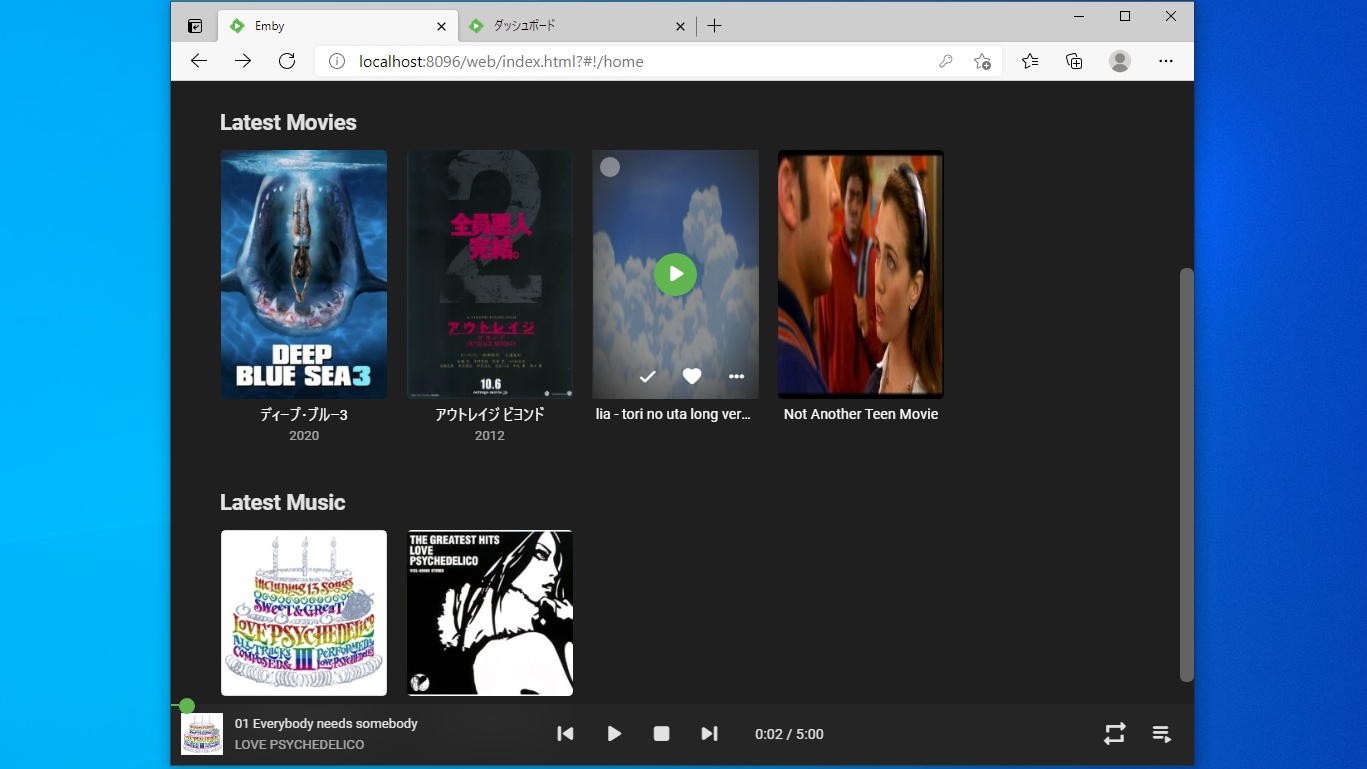Screen dimensions: 1367x769
Task: Open the tab actions menu icon
Action: click(x=195, y=26)
